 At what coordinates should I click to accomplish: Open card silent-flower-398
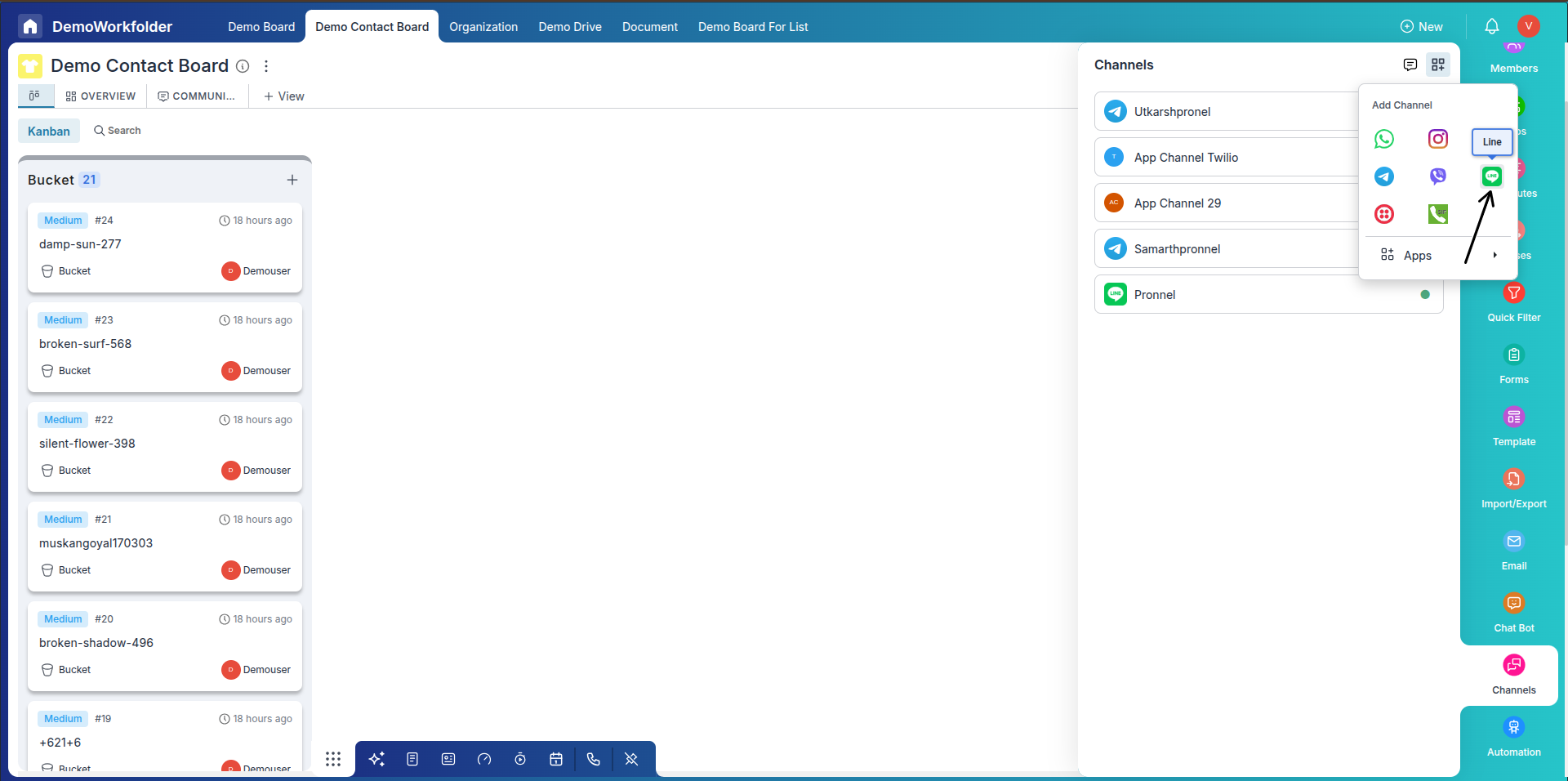coord(165,447)
